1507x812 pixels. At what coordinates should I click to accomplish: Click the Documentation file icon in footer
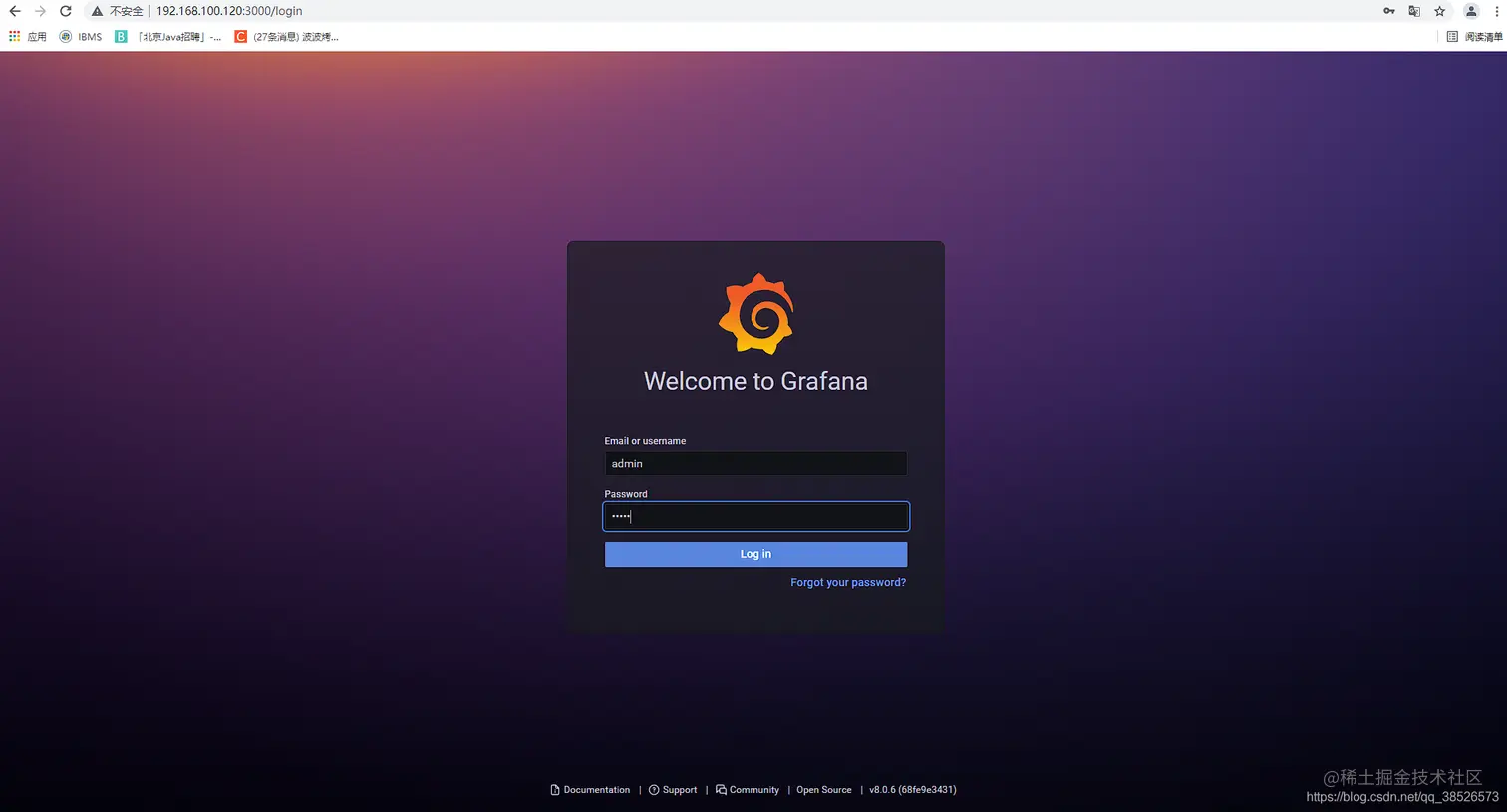tap(555, 790)
